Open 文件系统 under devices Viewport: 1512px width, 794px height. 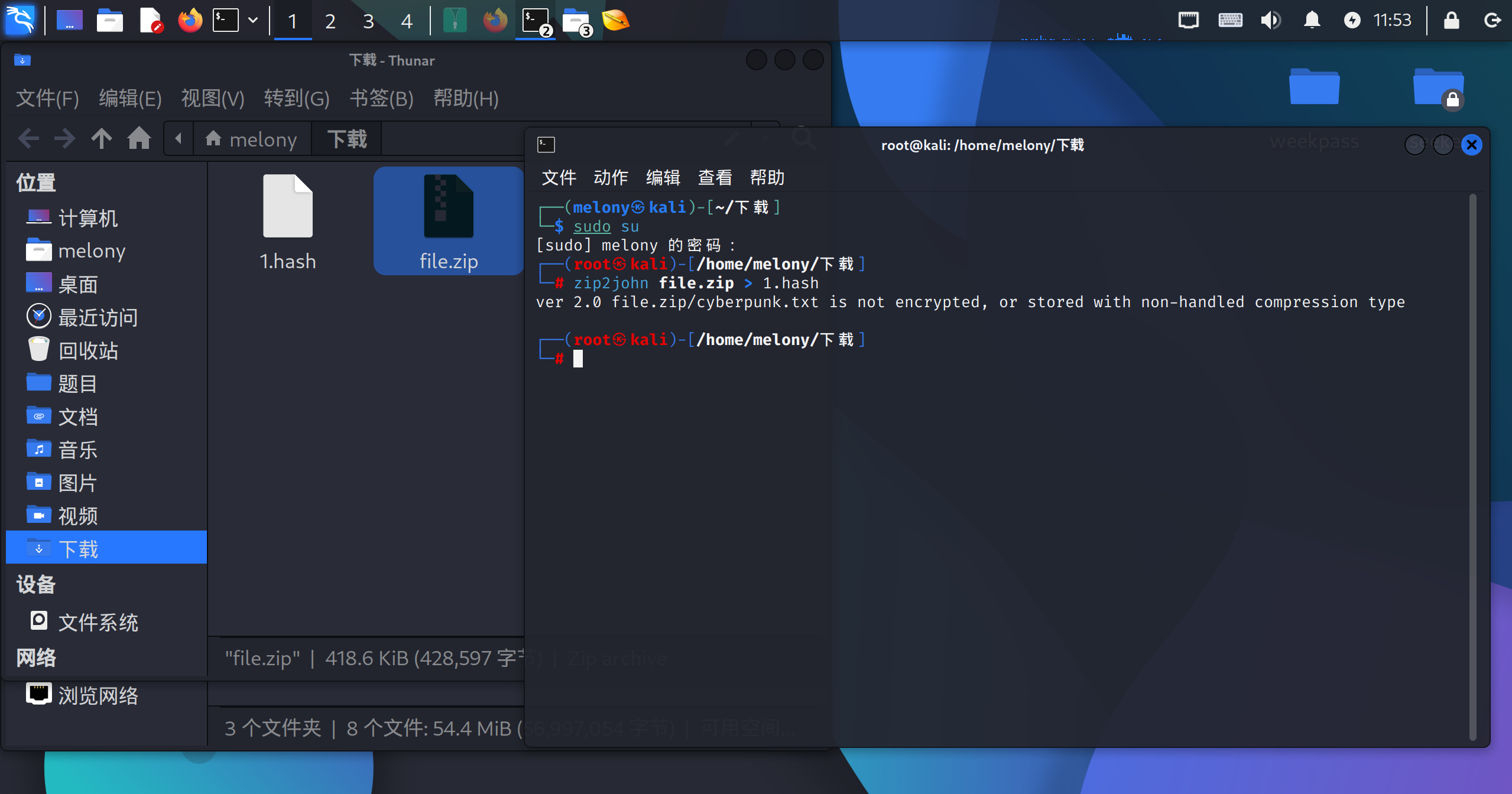tap(98, 622)
